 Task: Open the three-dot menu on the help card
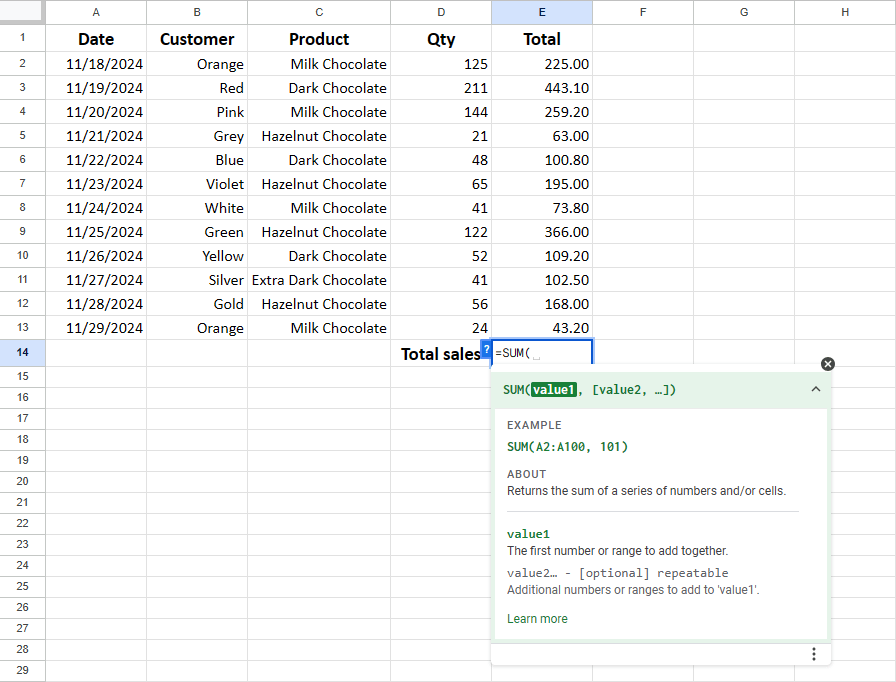coord(814,653)
